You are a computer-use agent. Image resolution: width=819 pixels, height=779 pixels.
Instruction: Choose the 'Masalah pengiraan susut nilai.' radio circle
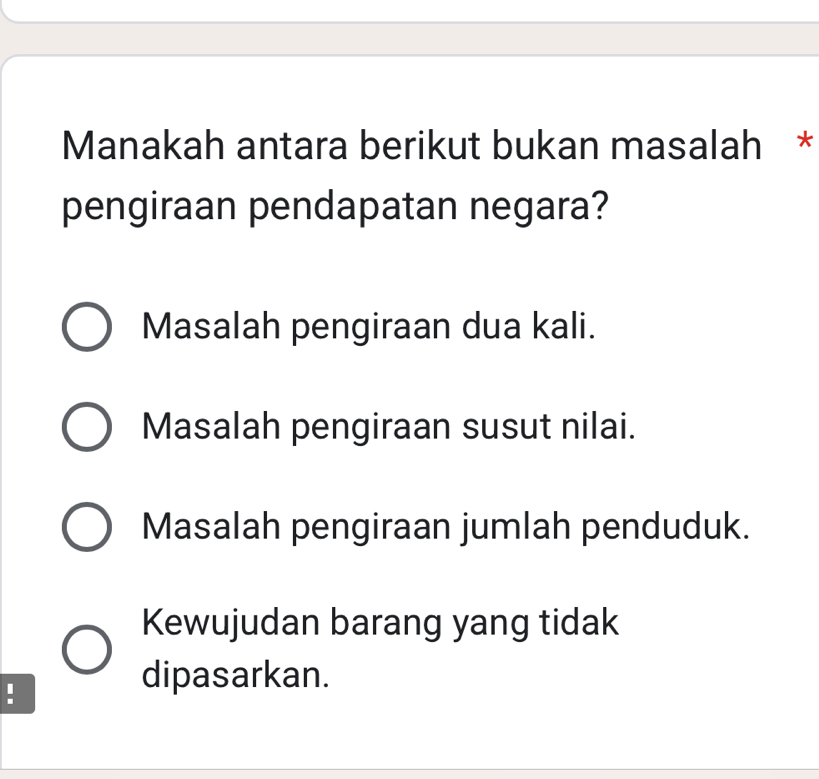coord(87,427)
